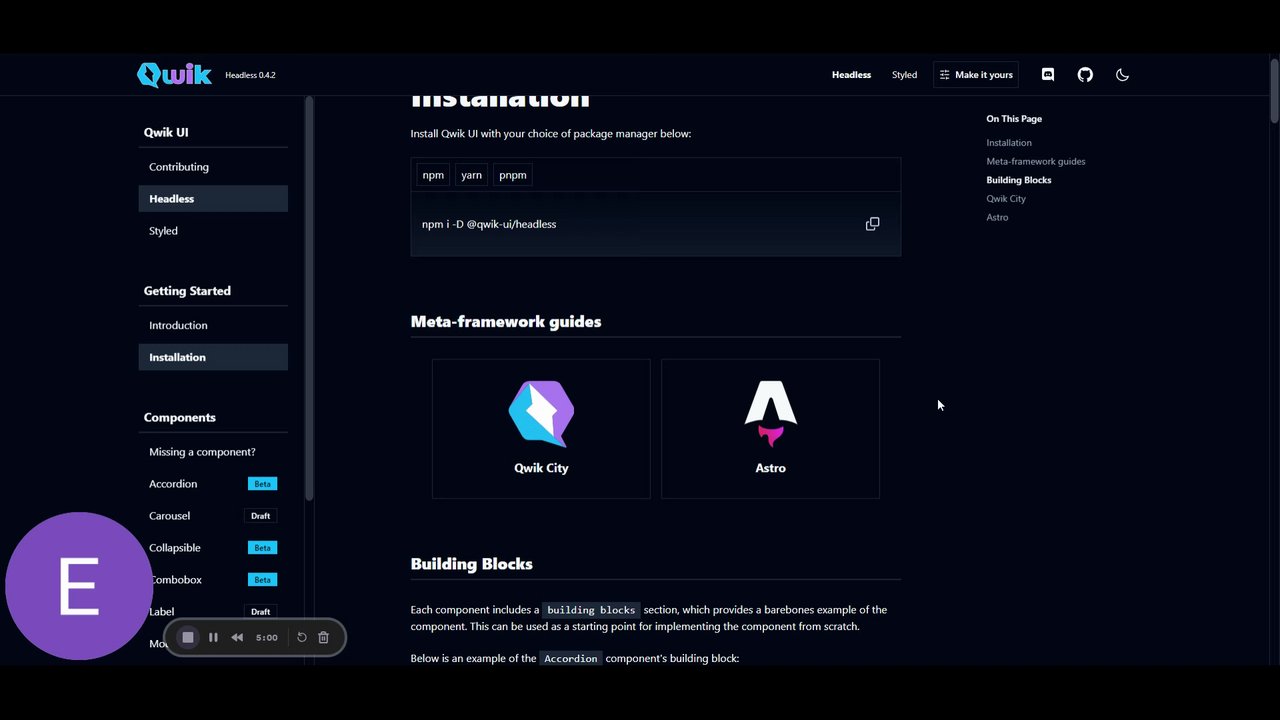Open Contributing in sidebar

click(x=213, y=167)
